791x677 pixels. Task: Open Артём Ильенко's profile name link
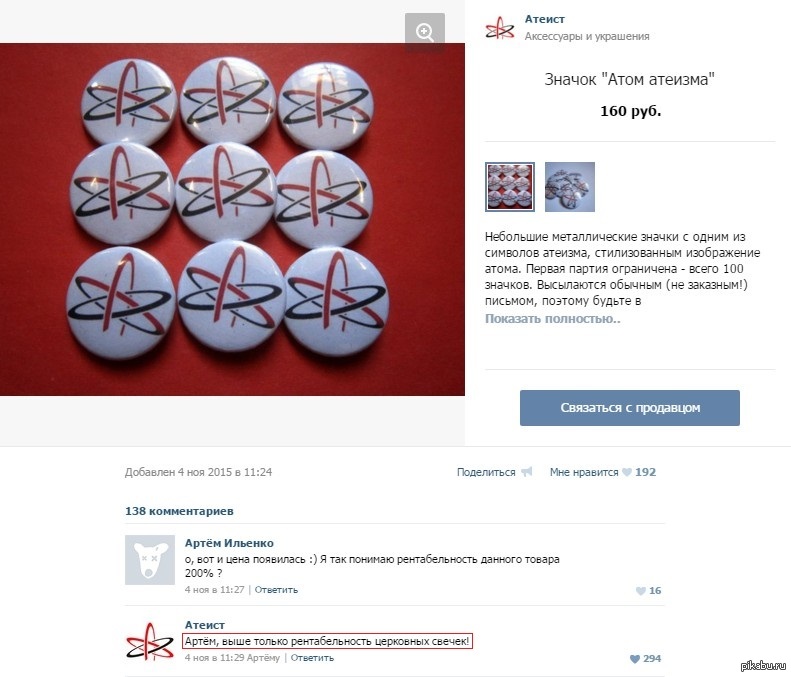coord(229,543)
